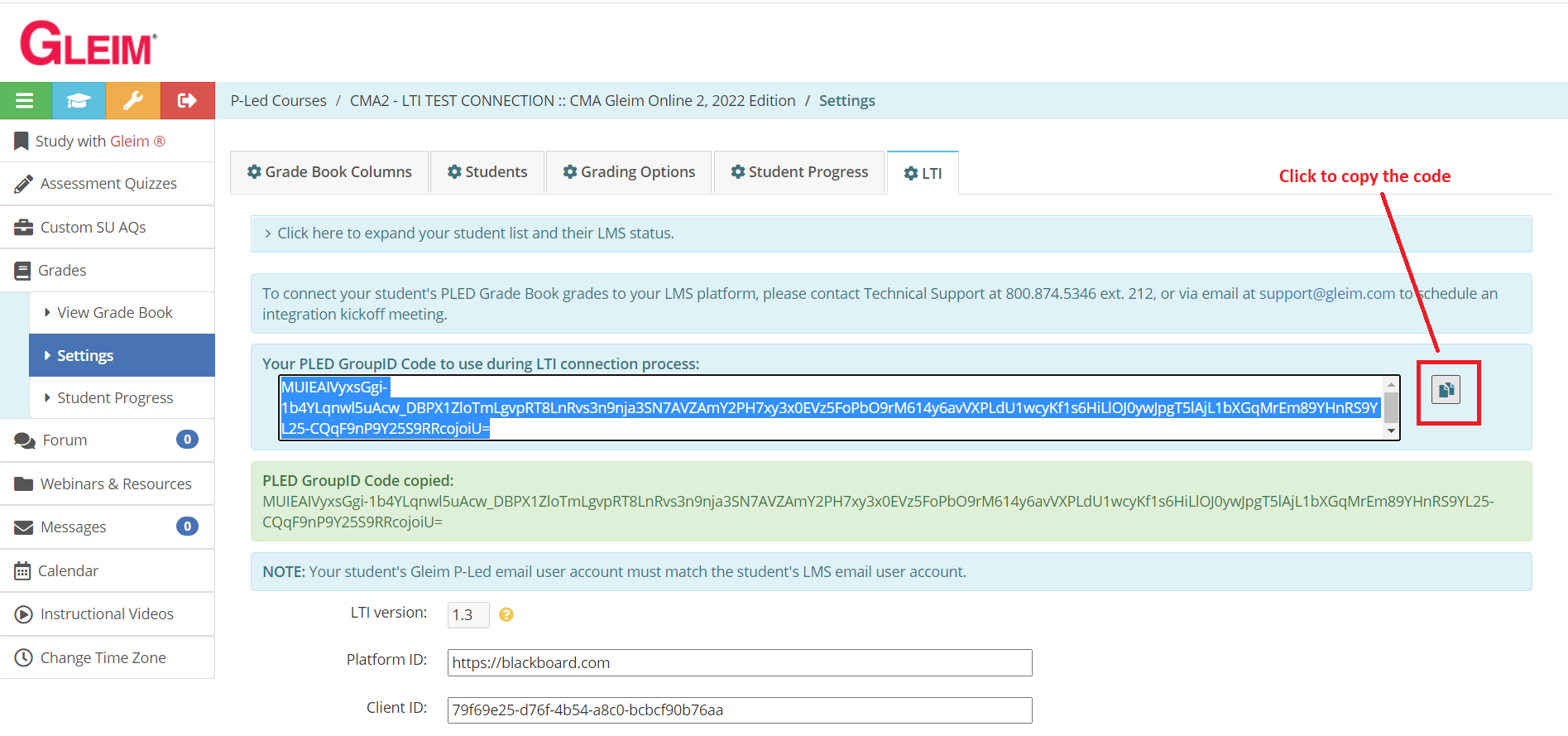Click Change Time Zone in sidebar
Viewport: 1568px width, 736px height.
coord(108,657)
